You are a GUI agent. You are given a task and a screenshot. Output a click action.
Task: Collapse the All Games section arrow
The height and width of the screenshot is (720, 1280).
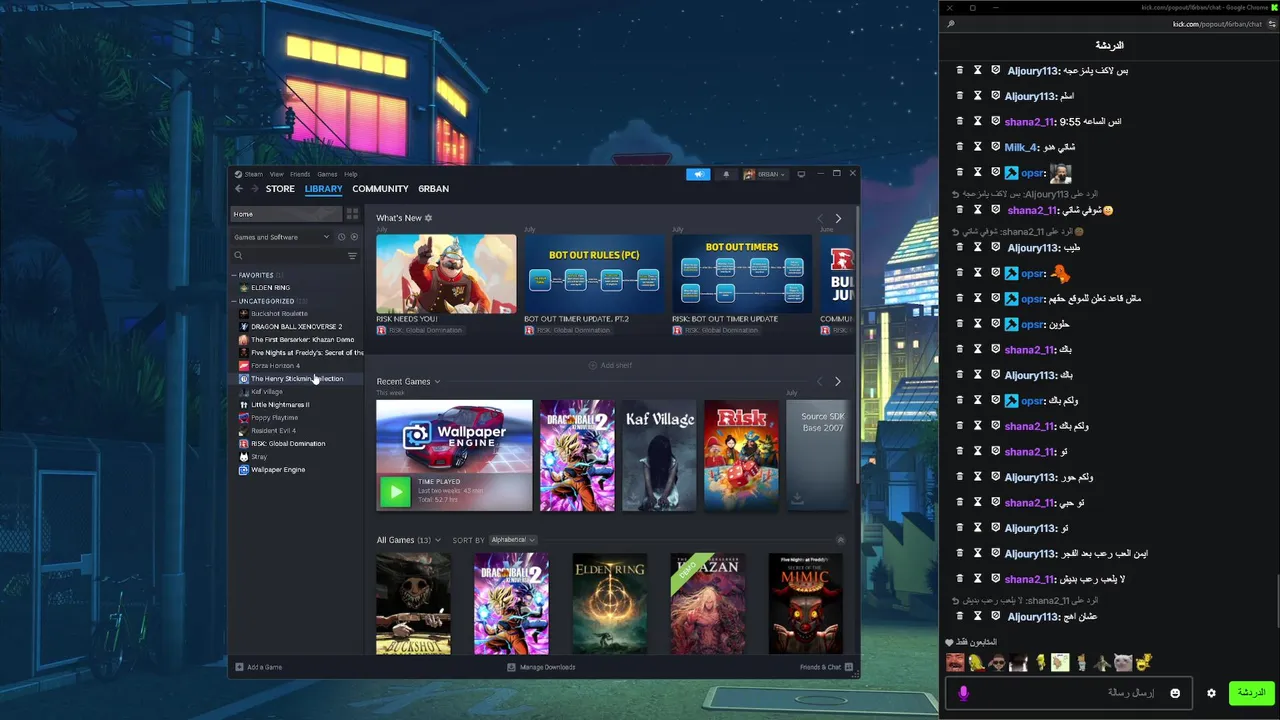[840, 540]
